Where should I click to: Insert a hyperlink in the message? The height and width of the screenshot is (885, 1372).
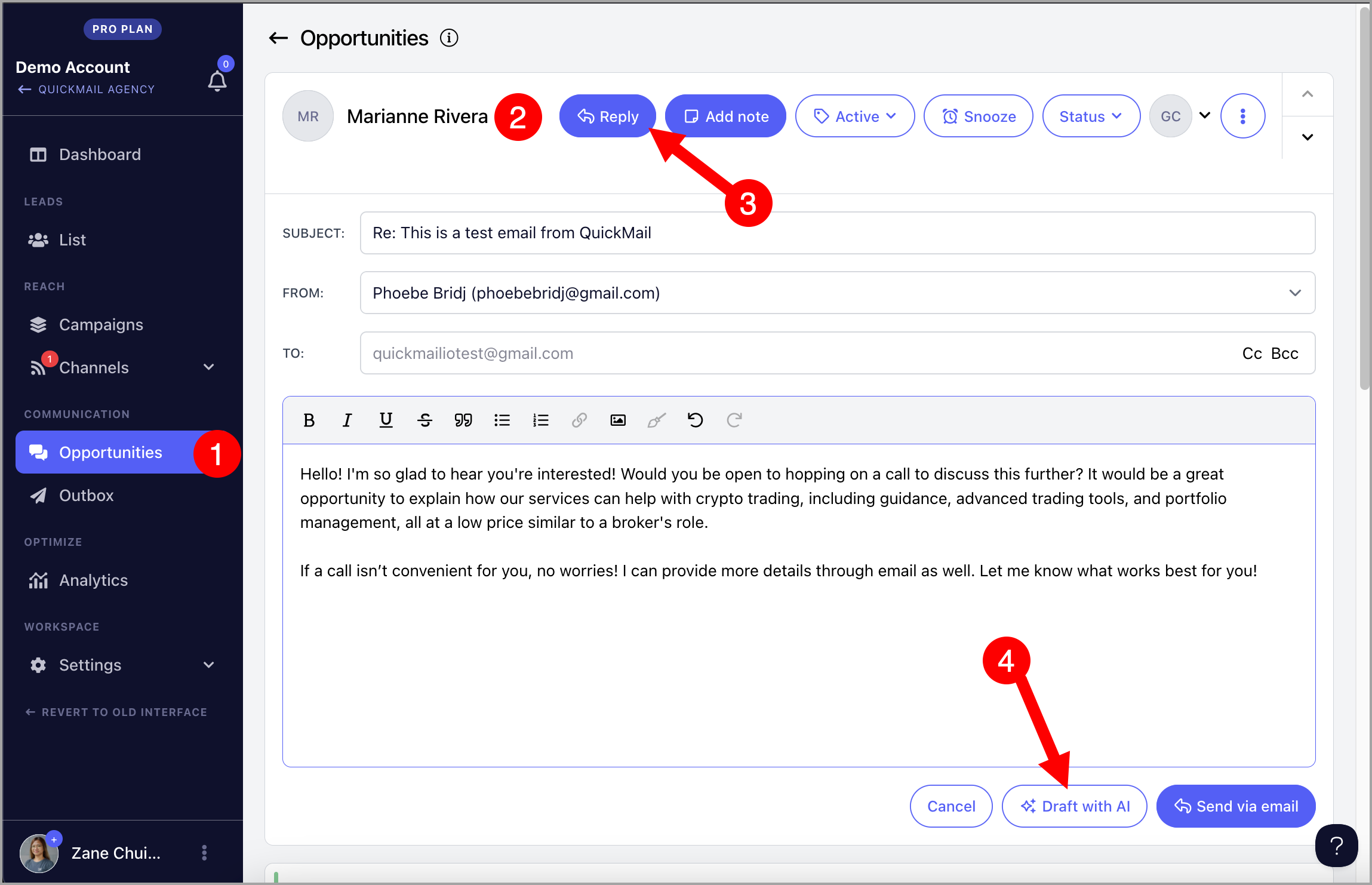(579, 420)
